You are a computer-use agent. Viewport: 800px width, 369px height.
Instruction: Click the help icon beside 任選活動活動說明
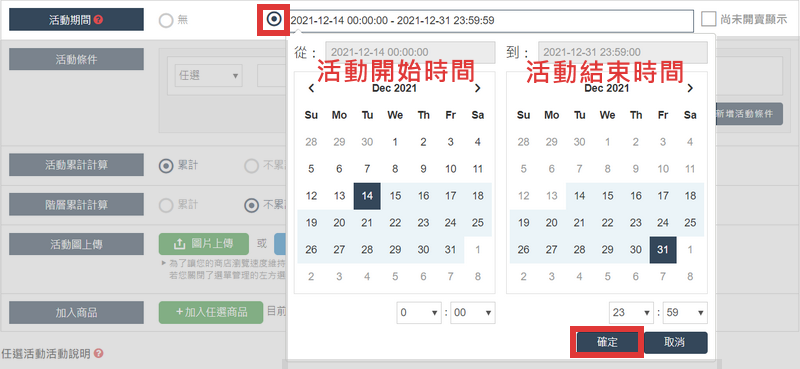point(98,353)
